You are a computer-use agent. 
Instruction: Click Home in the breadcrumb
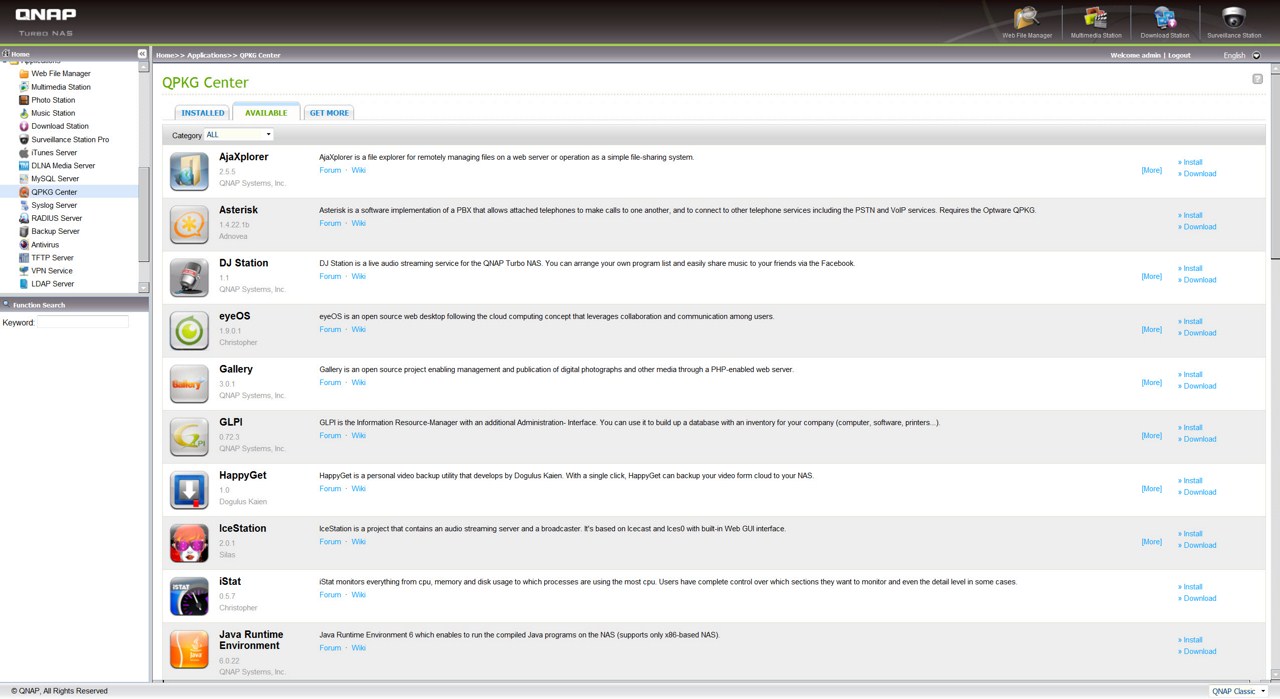click(165, 55)
